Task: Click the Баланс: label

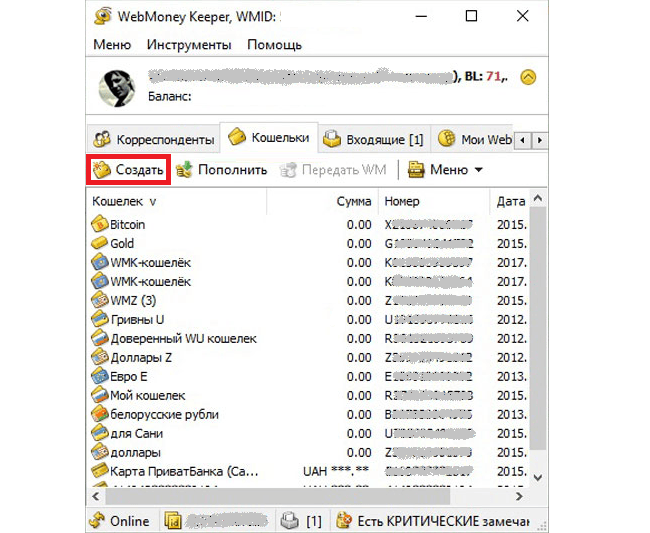Action: [x=170, y=97]
